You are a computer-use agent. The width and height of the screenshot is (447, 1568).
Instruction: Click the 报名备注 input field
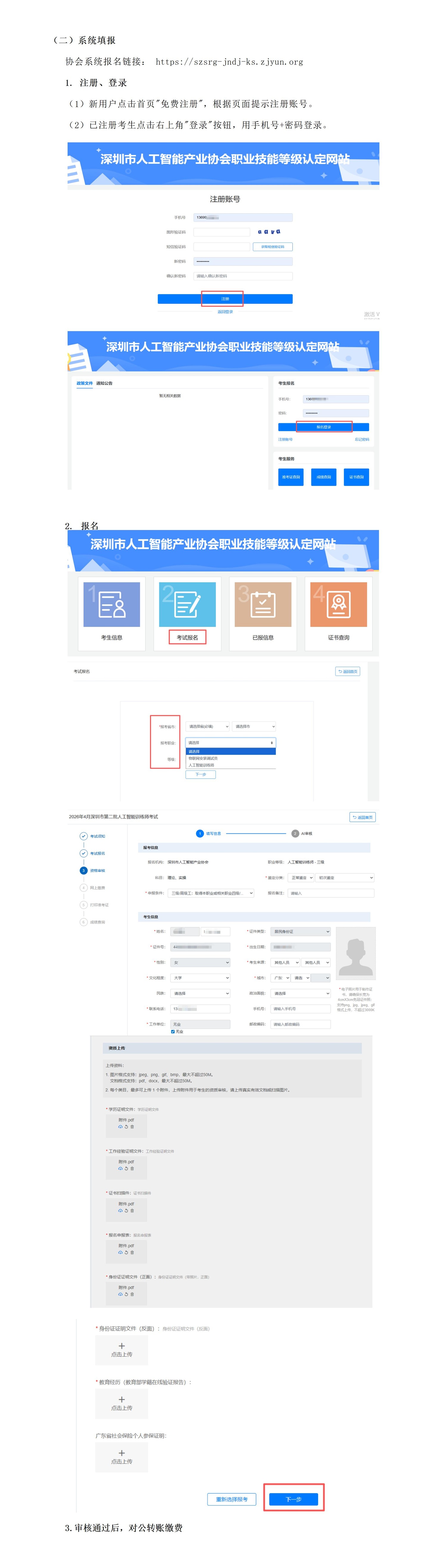click(x=331, y=893)
